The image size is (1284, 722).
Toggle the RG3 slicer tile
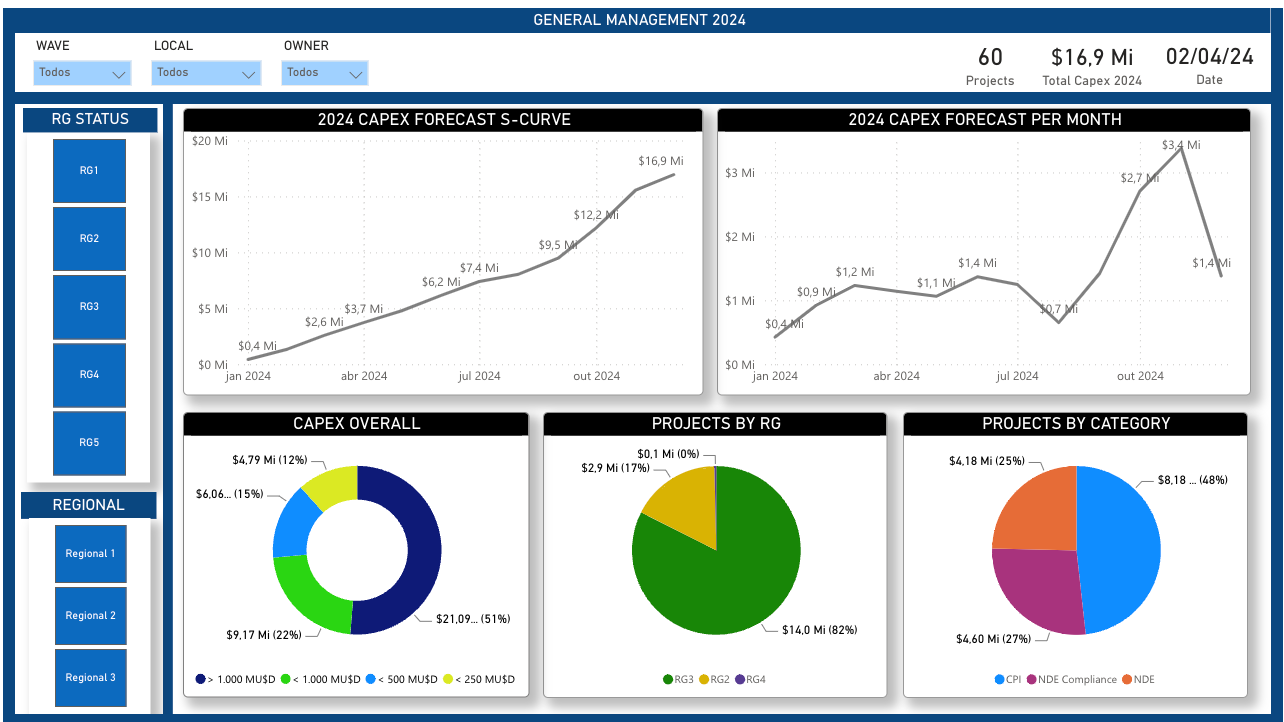click(89, 307)
